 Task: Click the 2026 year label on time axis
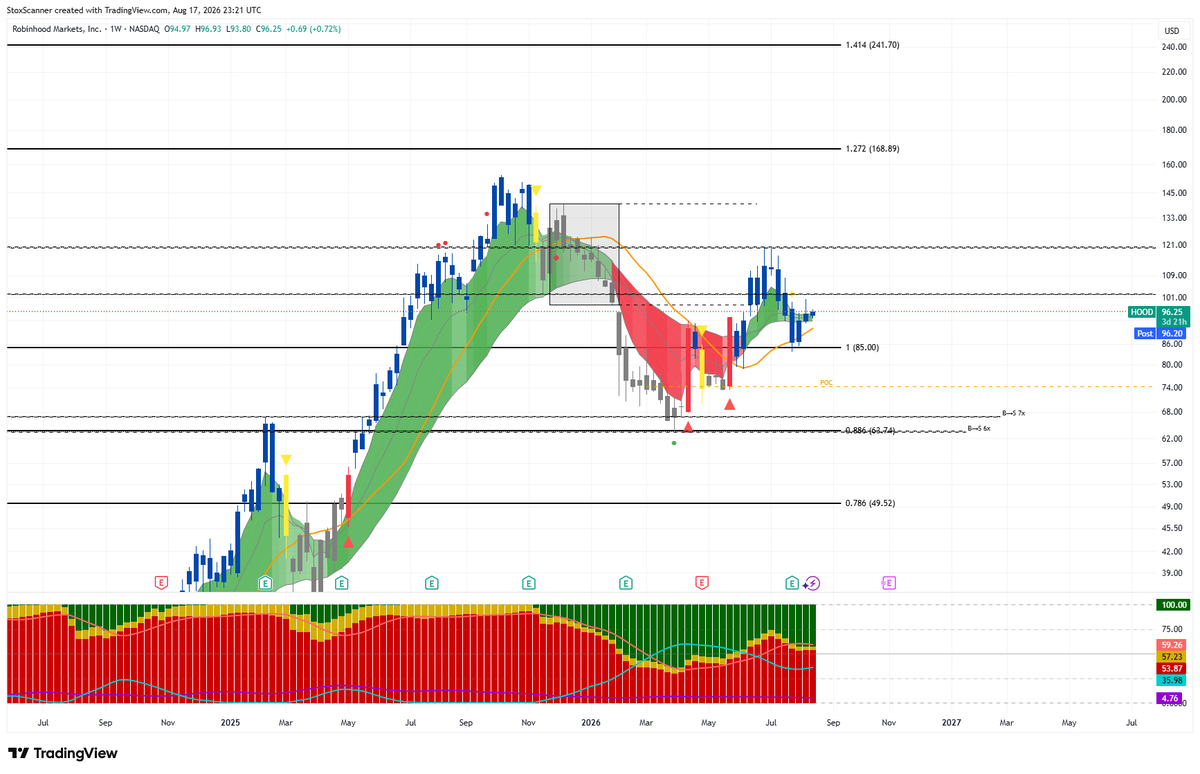pyautogui.click(x=591, y=721)
